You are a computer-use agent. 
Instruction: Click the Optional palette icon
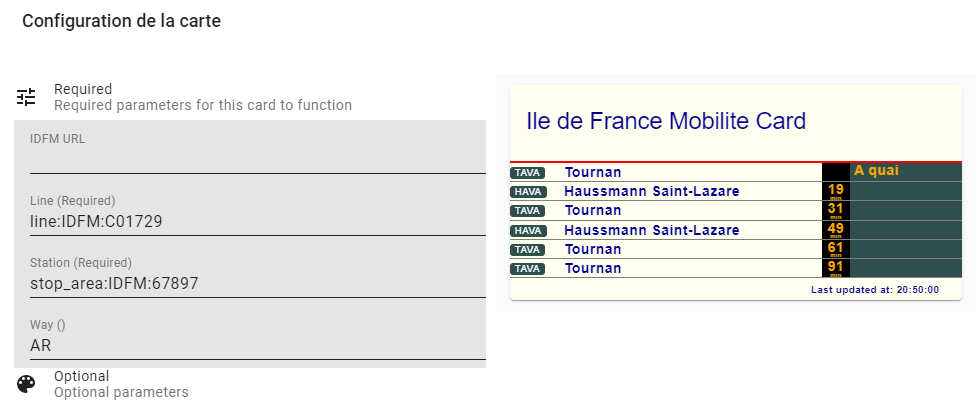click(x=26, y=384)
